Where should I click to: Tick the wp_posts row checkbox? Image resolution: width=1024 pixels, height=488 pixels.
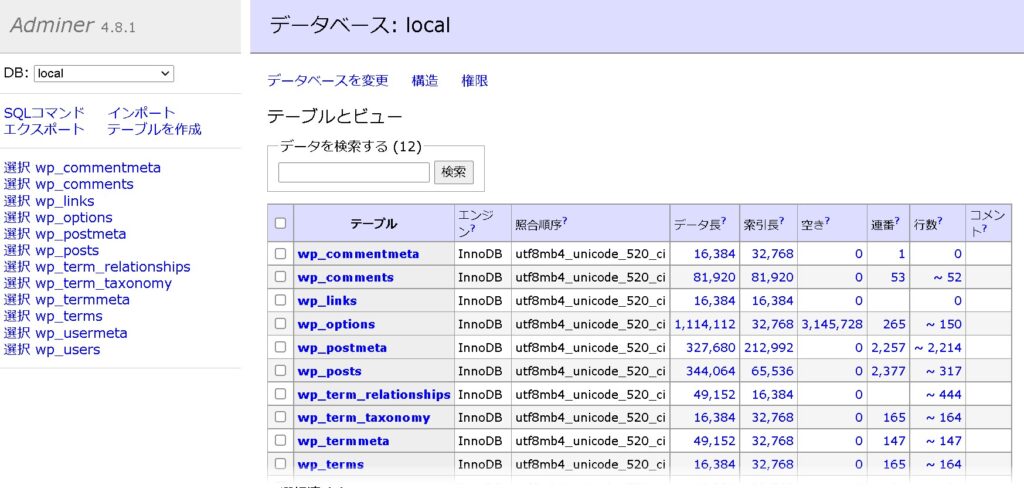pyautogui.click(x=281, y=371)
